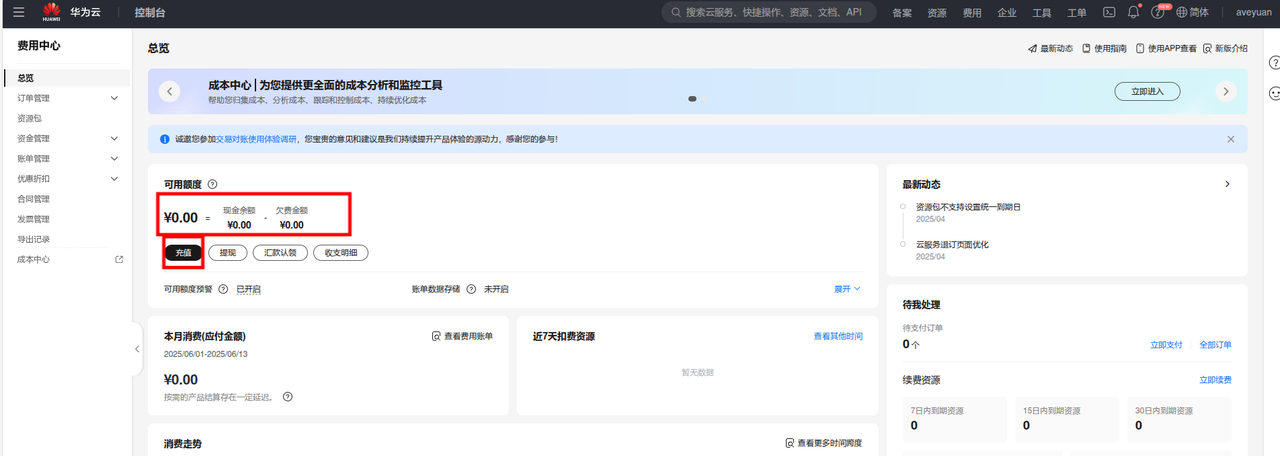1280x456 pixels.
Task: Click 立即续费 link
Action: tap(1216, 381)
